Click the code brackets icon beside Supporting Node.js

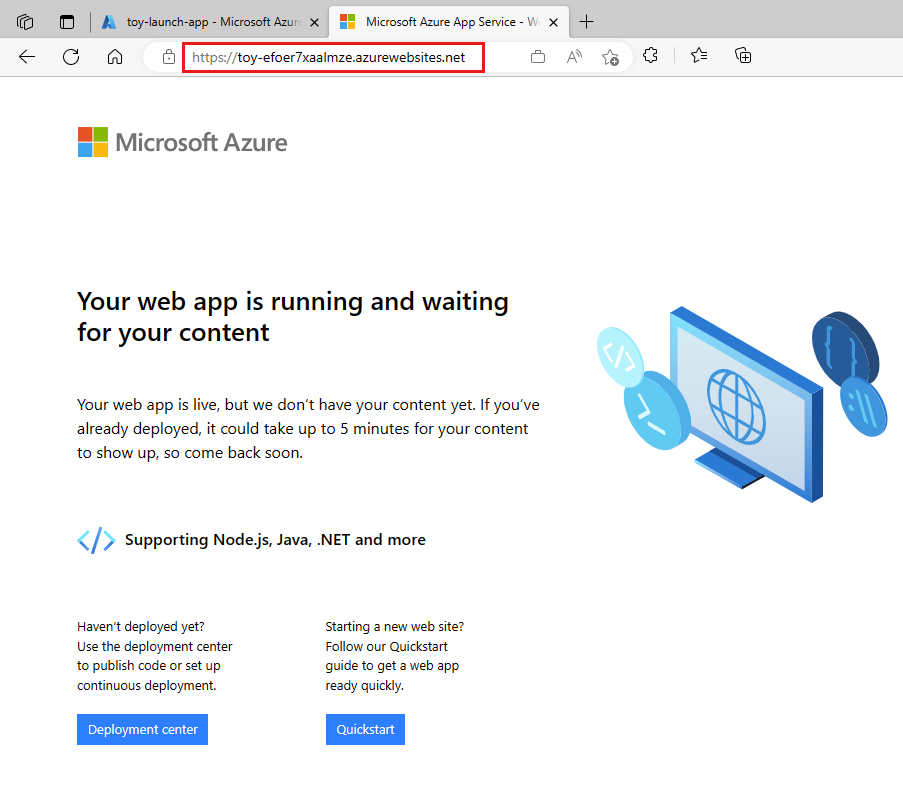(96, 540)
